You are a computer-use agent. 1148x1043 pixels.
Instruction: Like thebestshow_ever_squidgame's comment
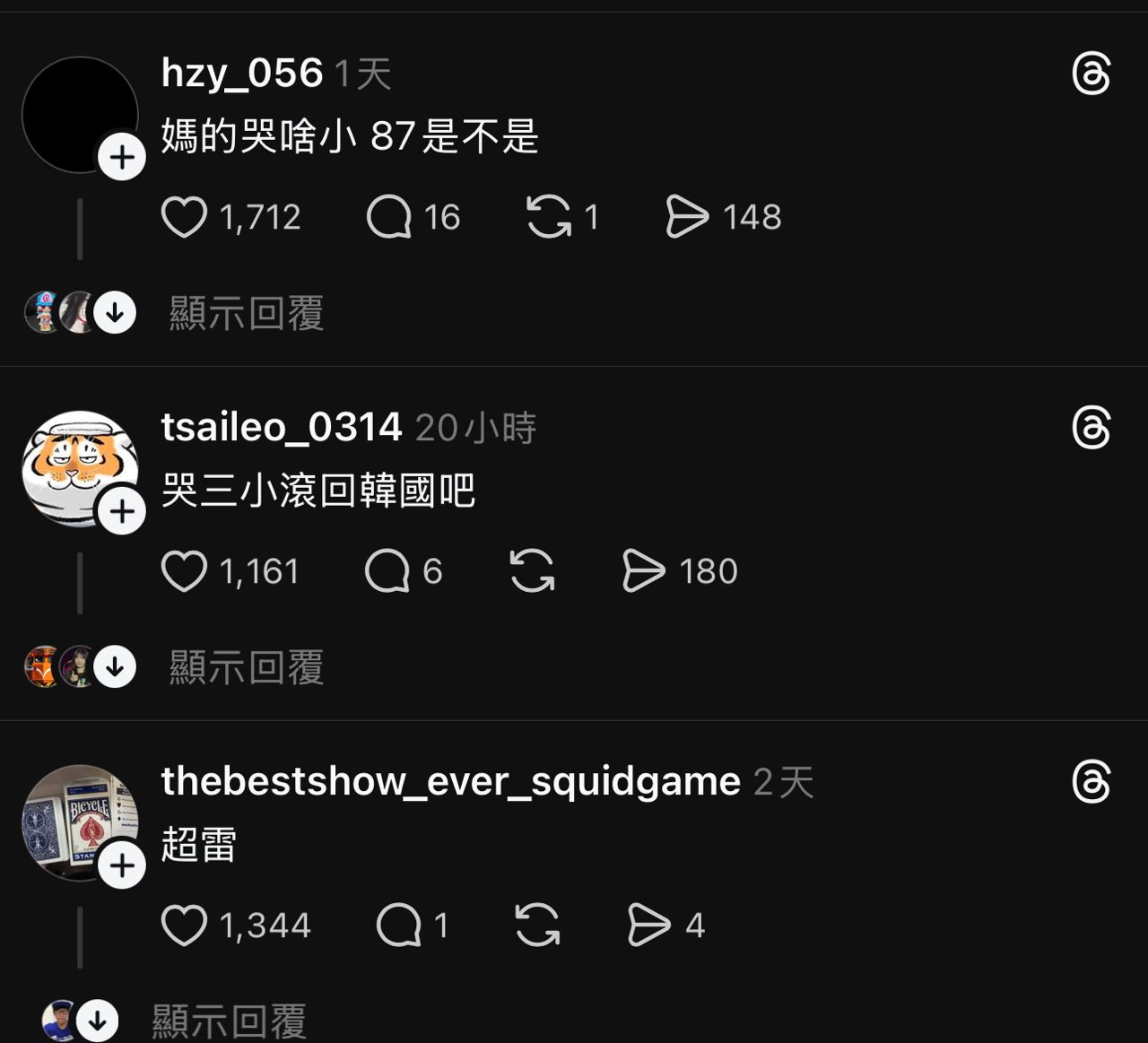[x=184, y=926]
